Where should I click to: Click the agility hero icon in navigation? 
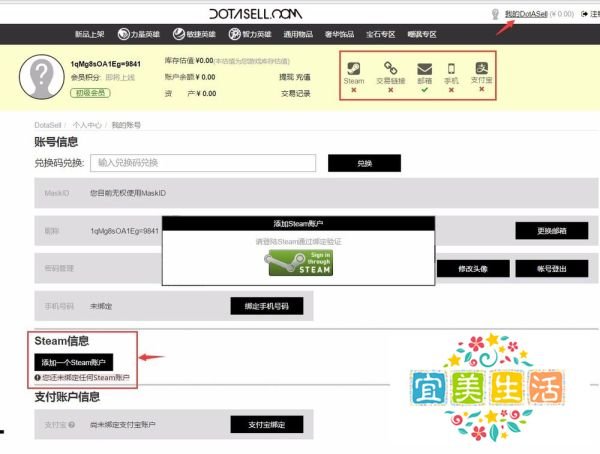pyautogui.click(x=179, y=34)
